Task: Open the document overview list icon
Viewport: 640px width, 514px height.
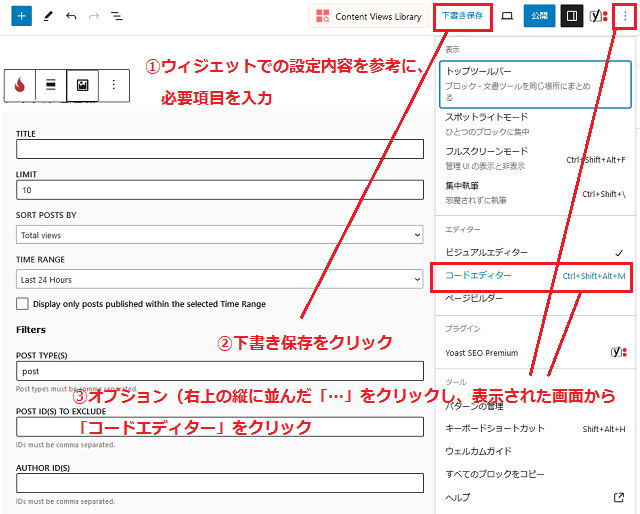Action: (117, 16)
